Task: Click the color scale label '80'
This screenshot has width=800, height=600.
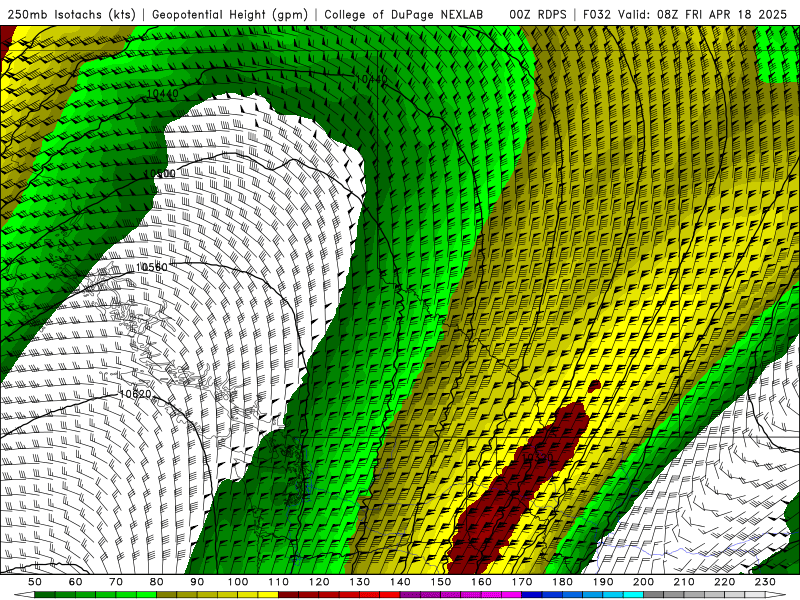Action: pyautogui.click(x=157, y=582)
